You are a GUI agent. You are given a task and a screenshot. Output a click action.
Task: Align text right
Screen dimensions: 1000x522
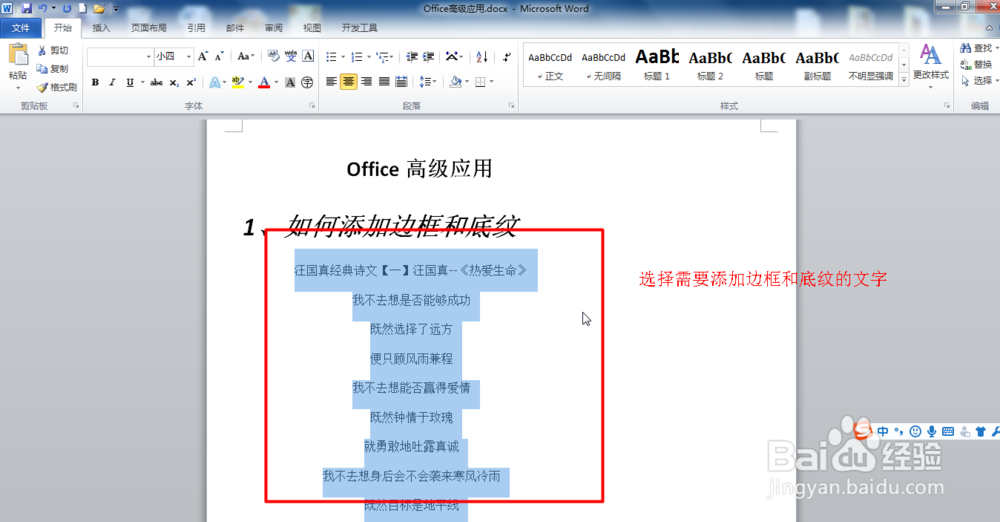[x=366, y=82]
